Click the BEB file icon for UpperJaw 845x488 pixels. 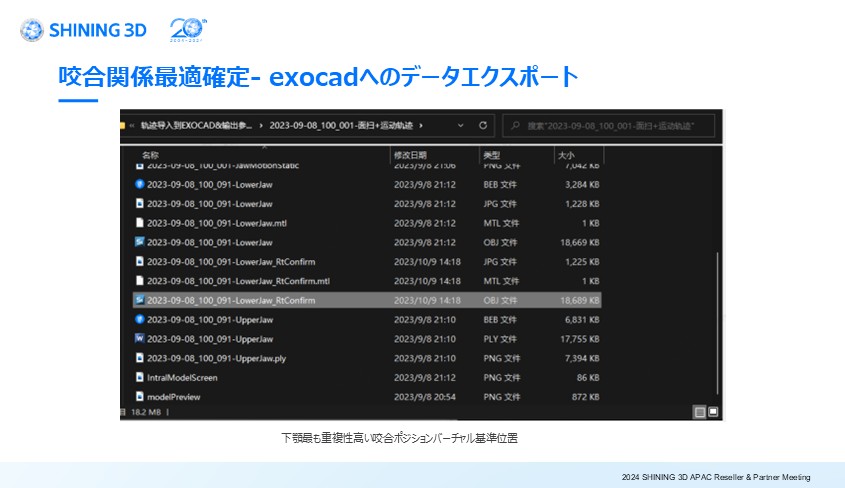tap(140, 319)
